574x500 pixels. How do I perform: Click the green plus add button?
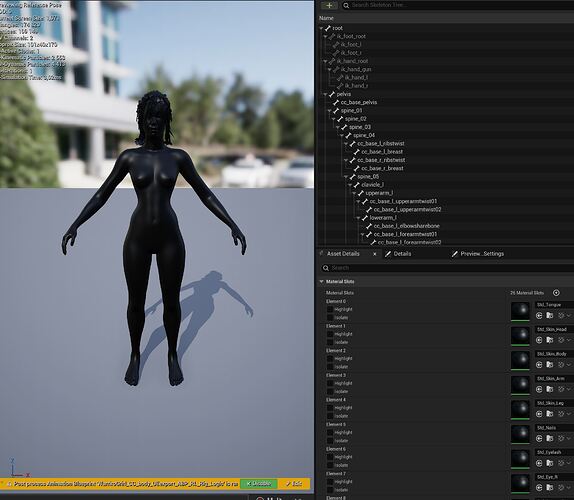pyautogui.click(x=329, y=5)
